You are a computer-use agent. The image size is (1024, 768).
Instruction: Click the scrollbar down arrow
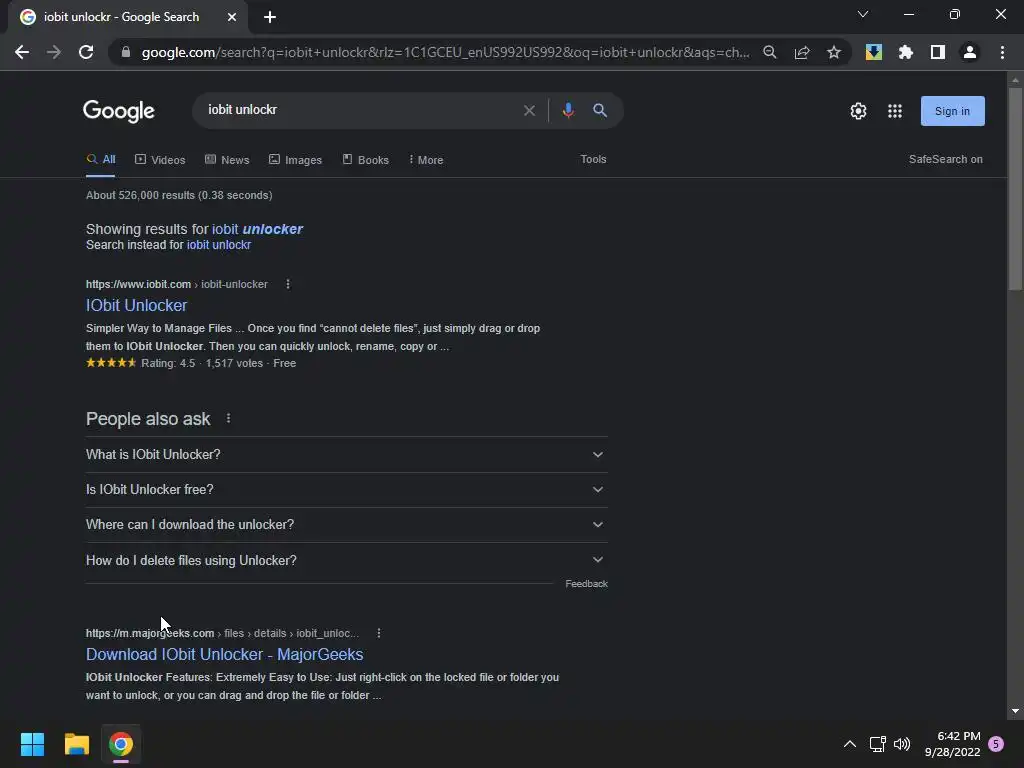pos(1015,711)
